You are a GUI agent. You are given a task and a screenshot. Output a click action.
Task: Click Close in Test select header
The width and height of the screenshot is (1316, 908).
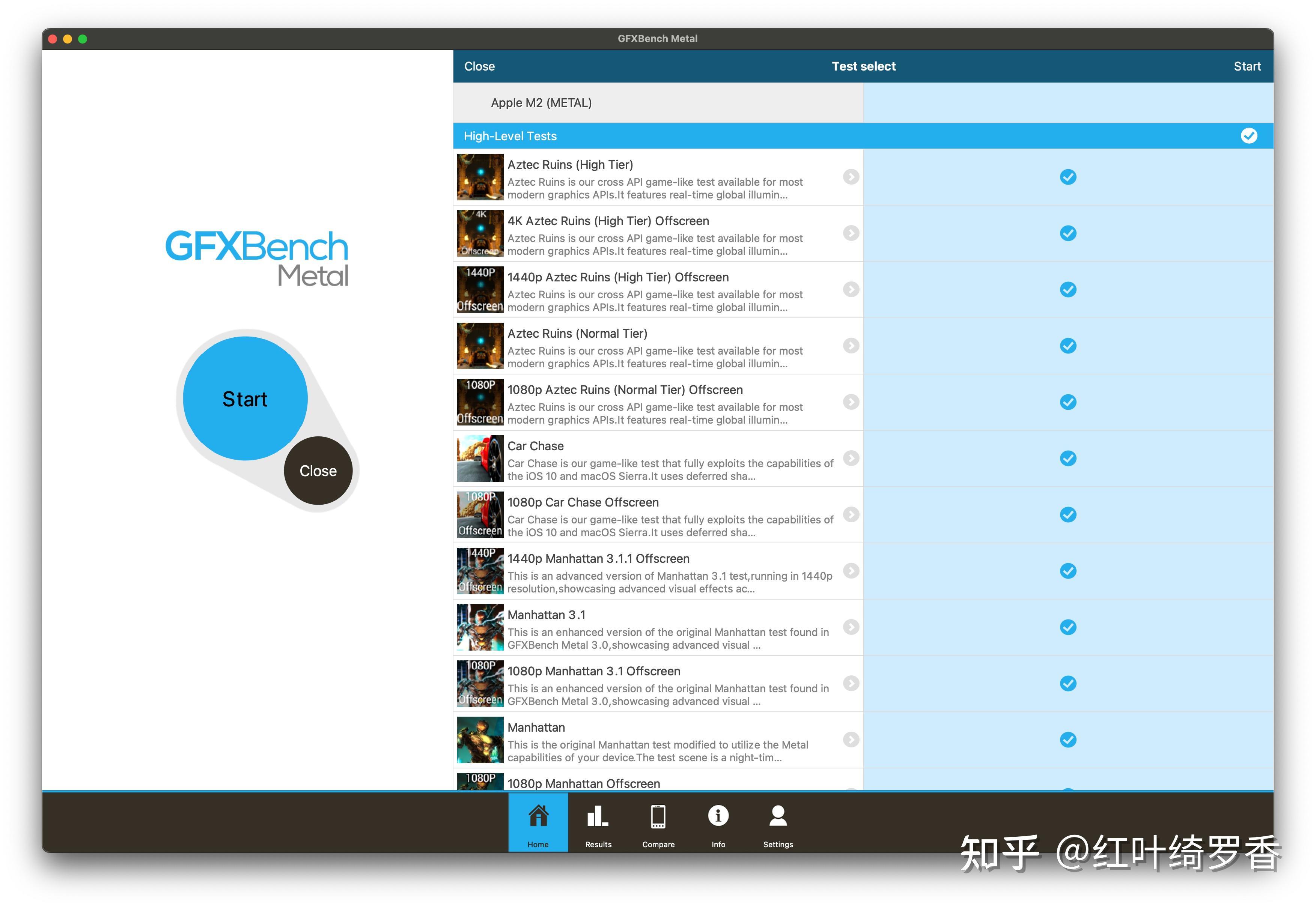[479, 66]
